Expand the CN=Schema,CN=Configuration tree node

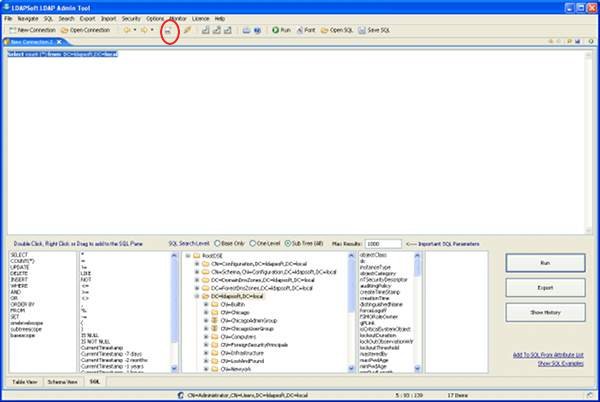(x=197, y=272)
